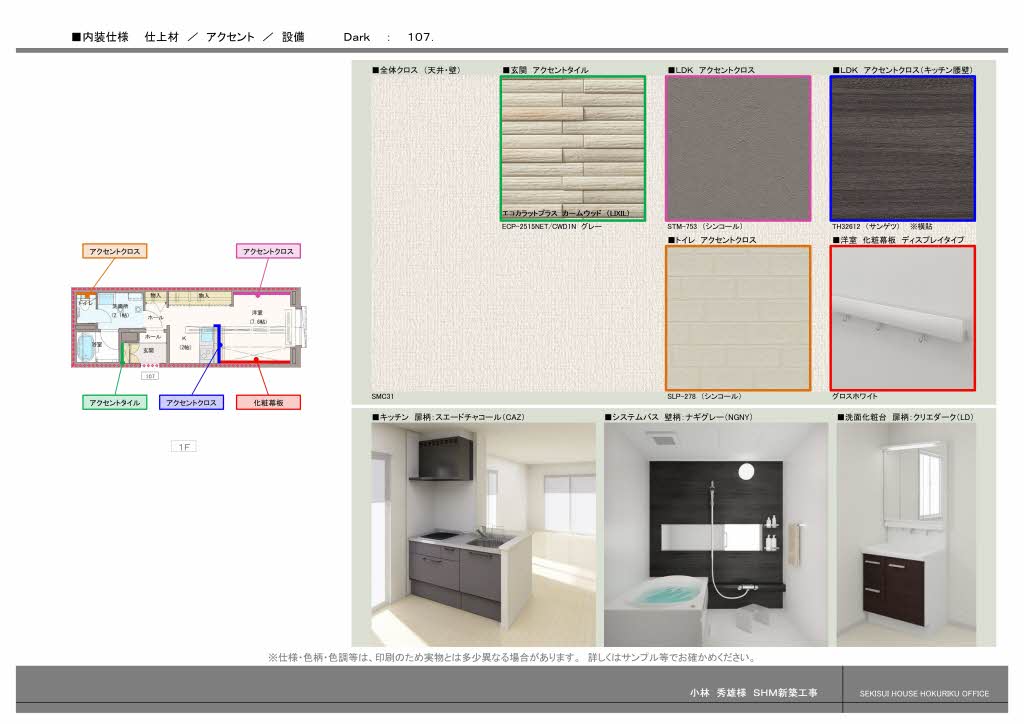The image size is (1024, 724).
Task: Select the red-bordered display-type panel image
Action: 902,317
